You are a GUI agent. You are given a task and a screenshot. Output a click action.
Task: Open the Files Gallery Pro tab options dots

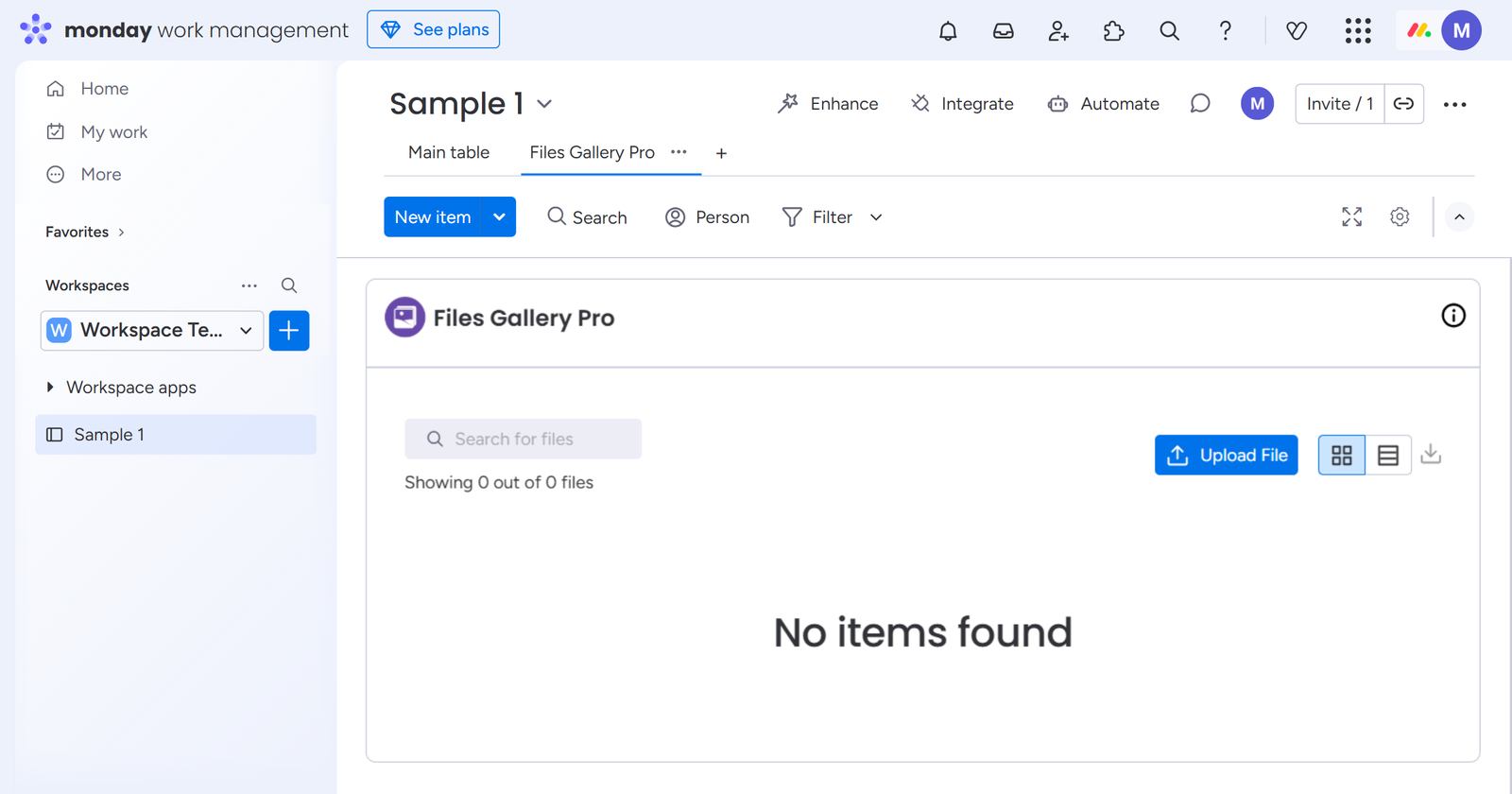tap(679, 152)
